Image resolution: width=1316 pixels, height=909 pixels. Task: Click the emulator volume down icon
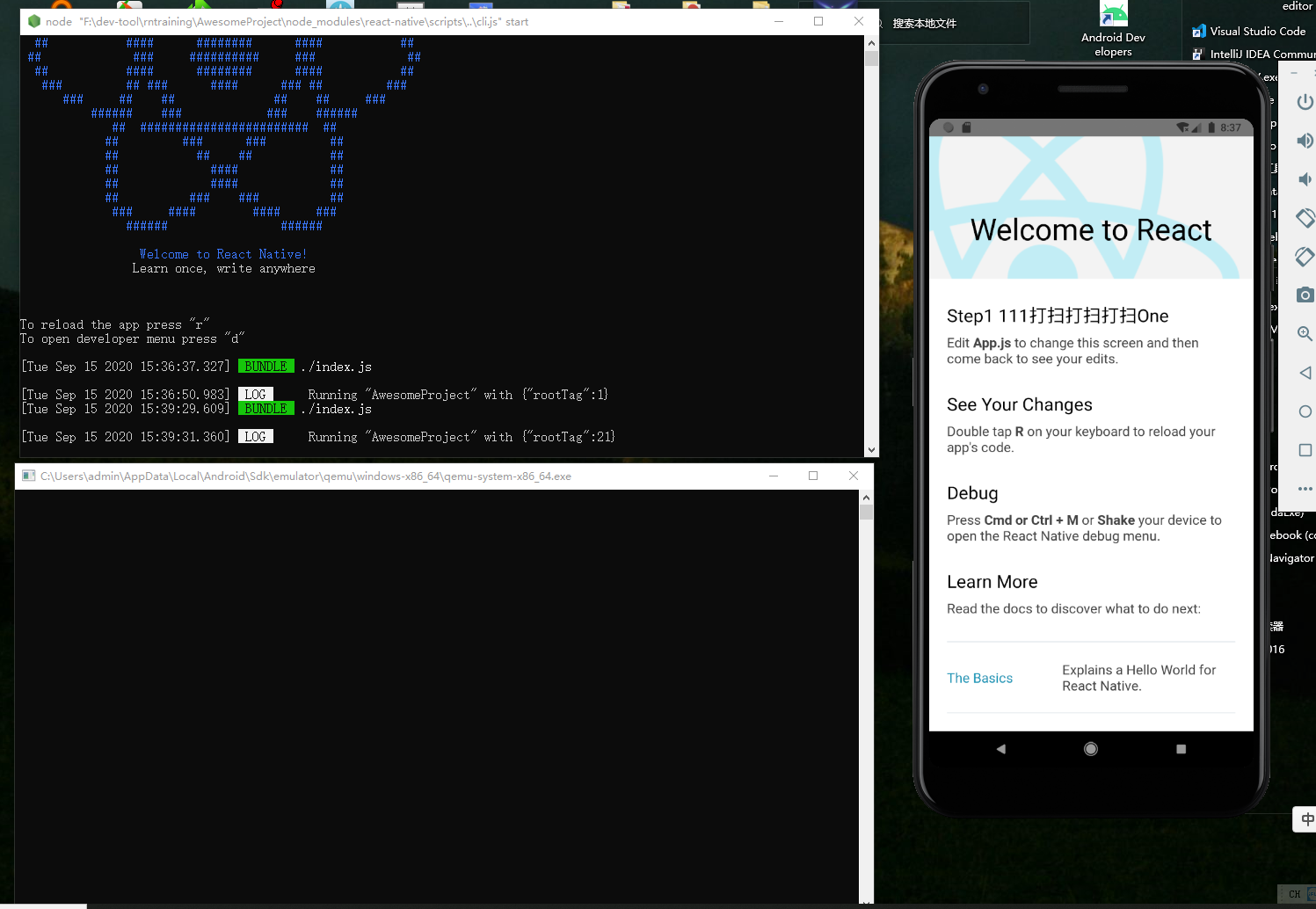[1305, 179]
